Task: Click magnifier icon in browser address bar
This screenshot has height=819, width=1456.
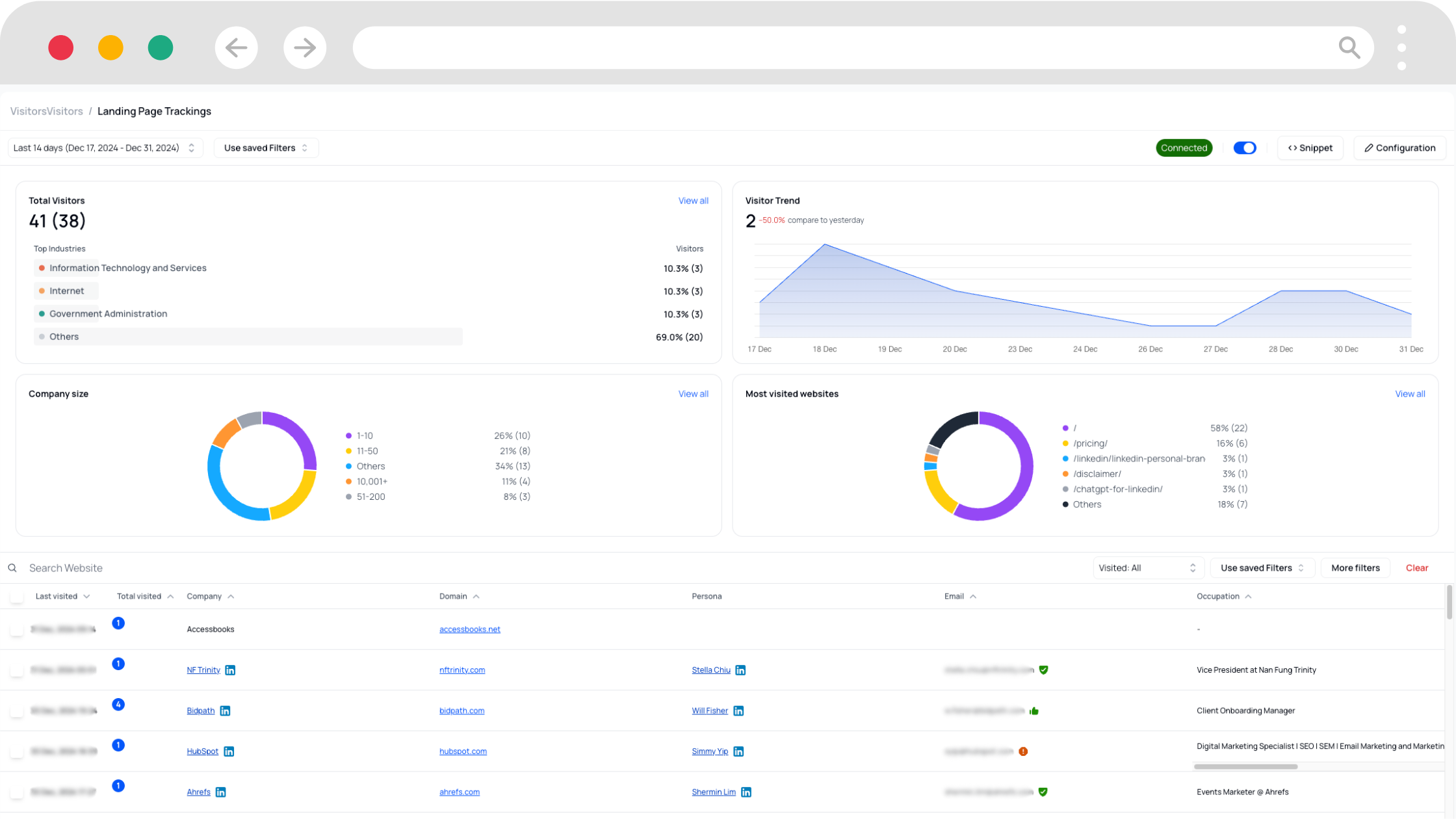Action: click(x=1349, y=47)
